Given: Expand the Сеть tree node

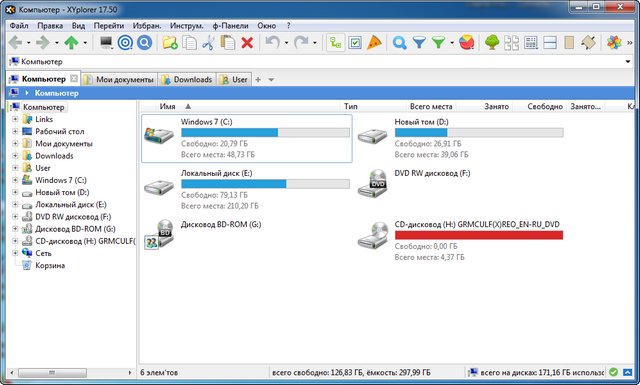Looking at the screenshot, I should [x=15, y=253].
